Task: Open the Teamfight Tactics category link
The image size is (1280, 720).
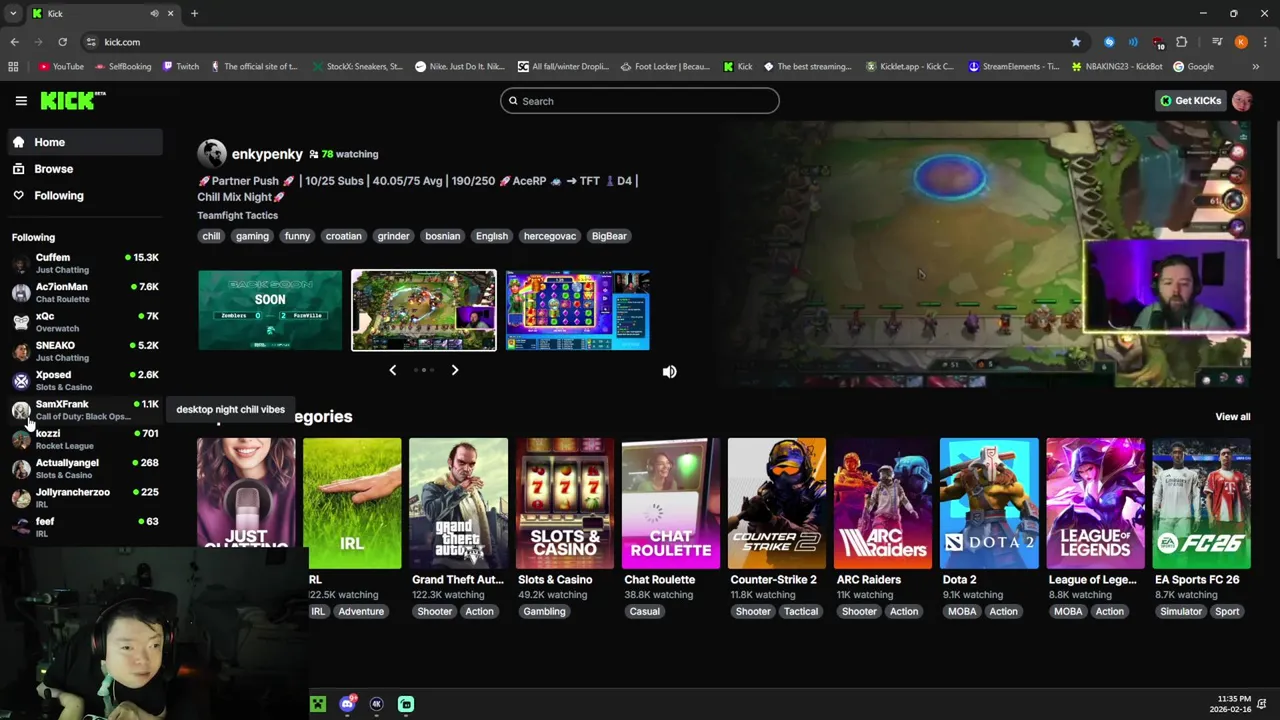Action: click(x=237, y=215)
